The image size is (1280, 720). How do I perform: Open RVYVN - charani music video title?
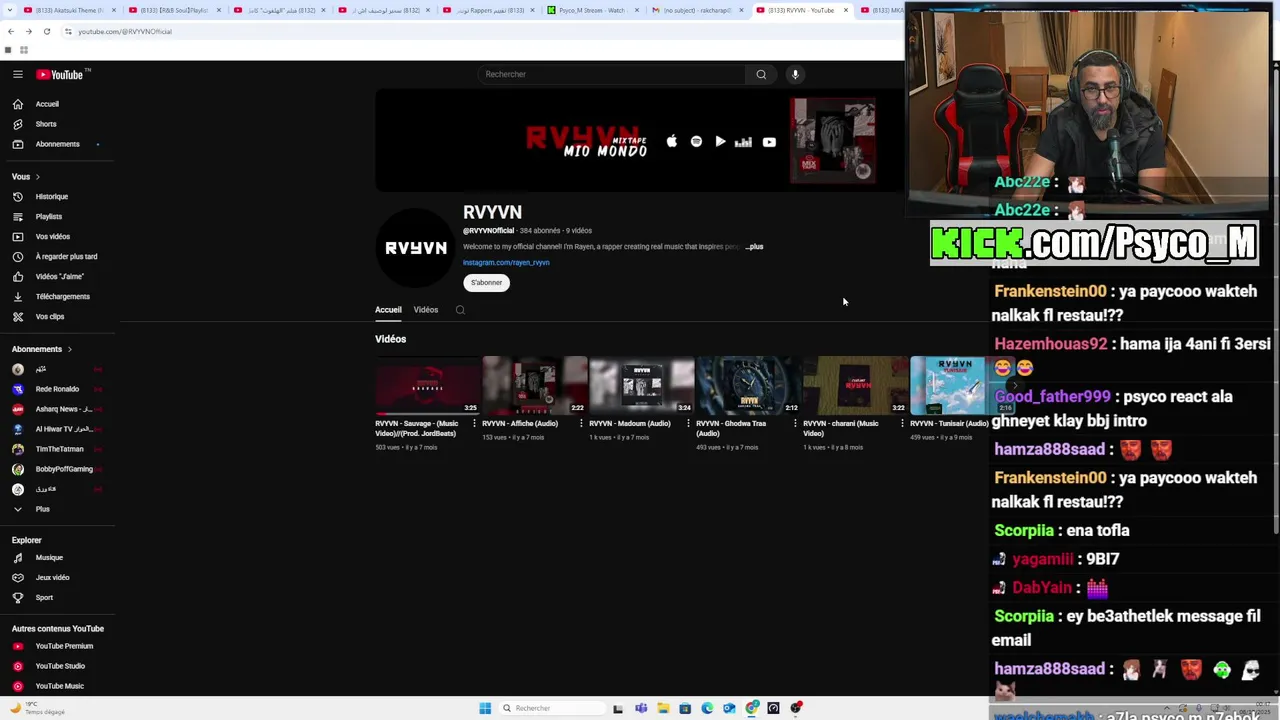pos(841,428)
